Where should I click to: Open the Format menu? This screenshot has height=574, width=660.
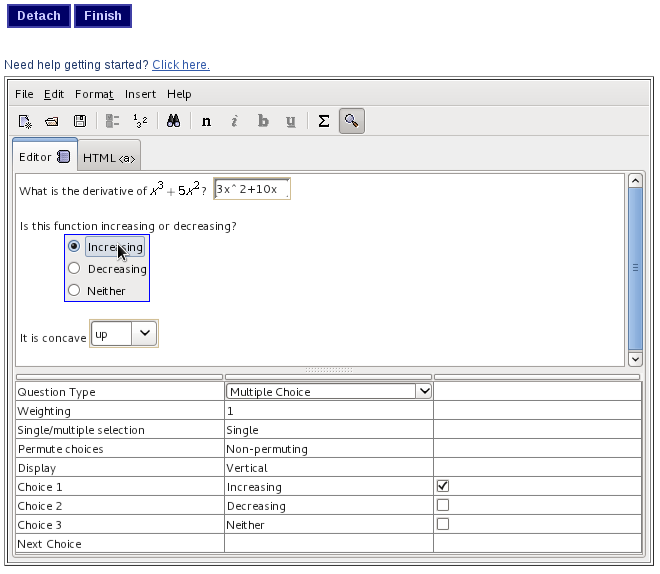(94, 94)
